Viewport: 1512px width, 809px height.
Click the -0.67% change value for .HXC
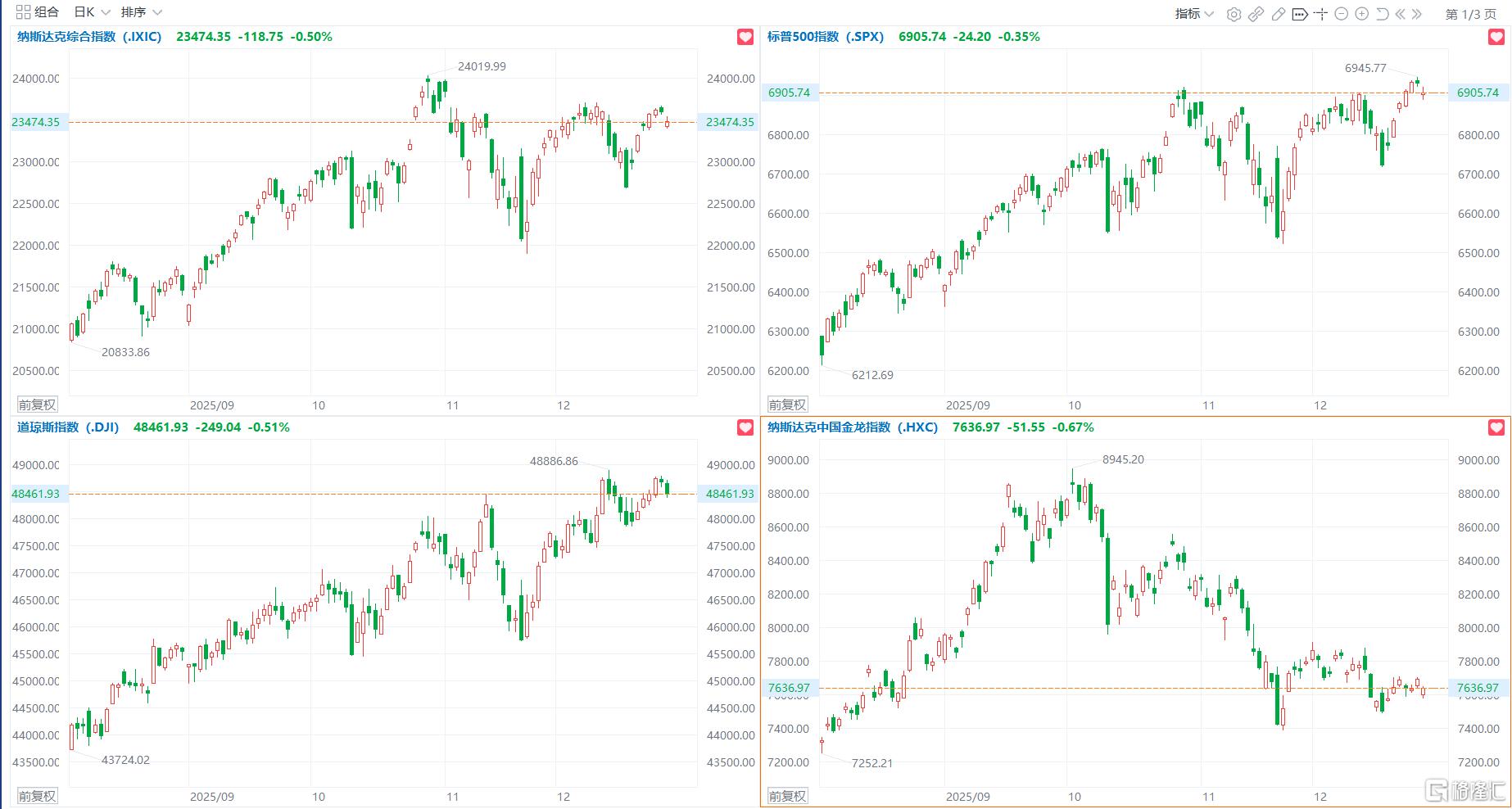[x=1073, y=427]
